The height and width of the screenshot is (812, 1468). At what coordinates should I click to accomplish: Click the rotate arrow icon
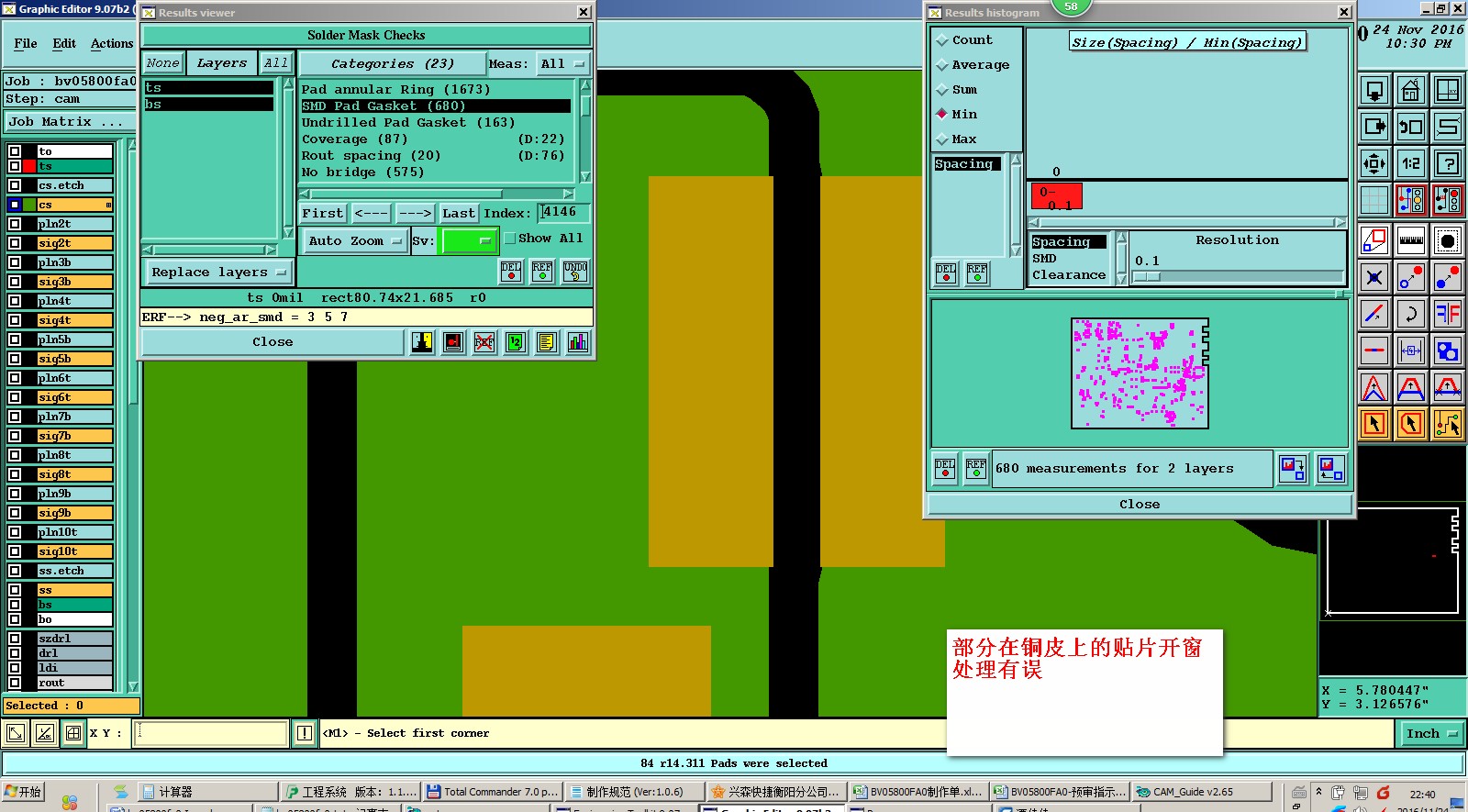[x=1410, y=314]
